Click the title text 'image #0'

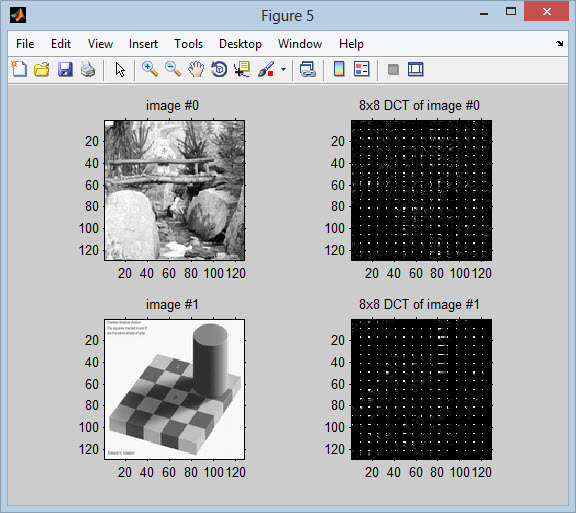172,105
